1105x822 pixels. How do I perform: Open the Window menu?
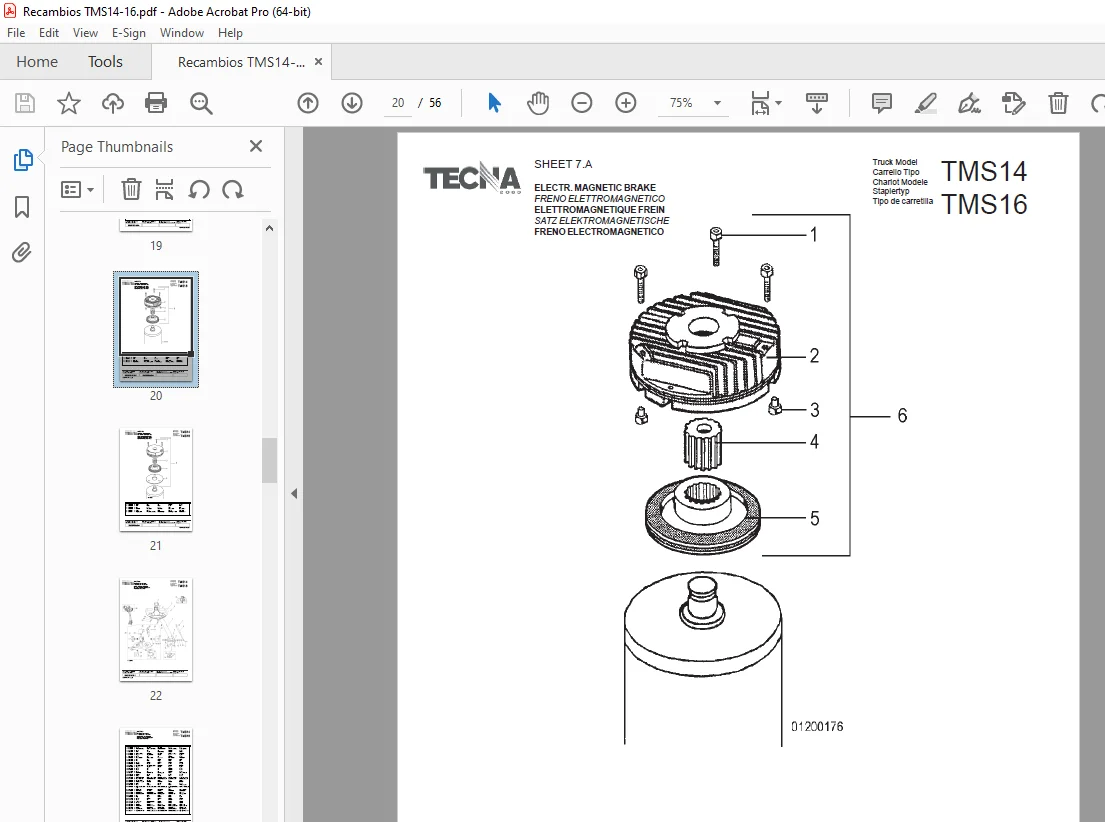tap(182, 32)
